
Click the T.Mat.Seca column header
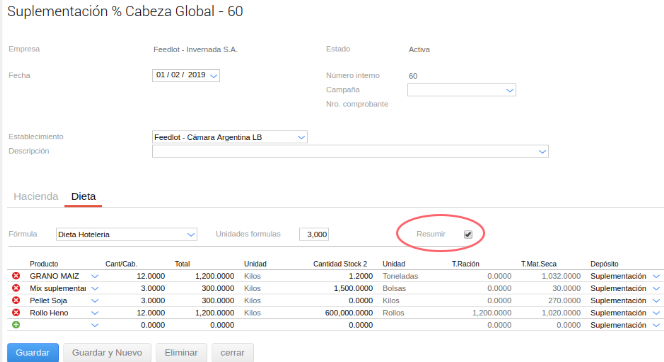tap(539, 264)
